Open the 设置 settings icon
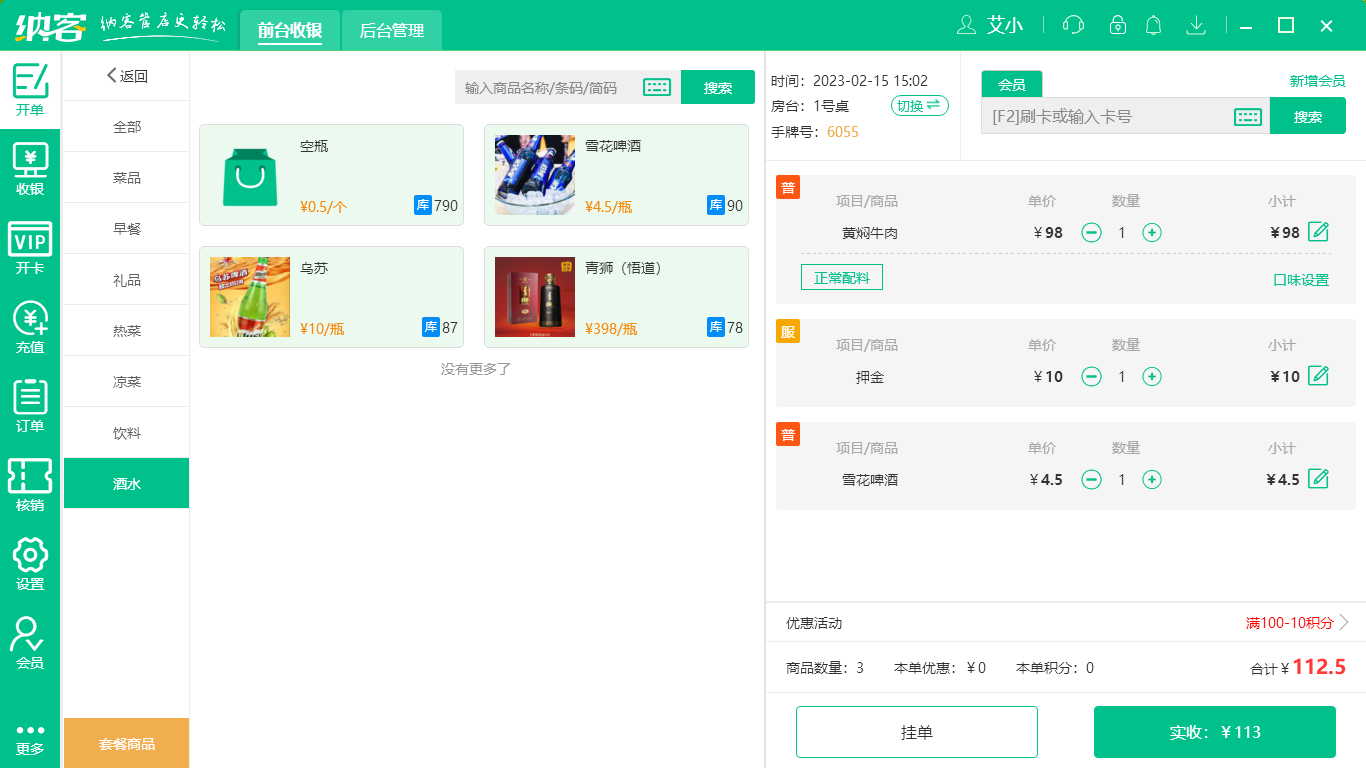The height and width of the screenshot is (768, 1366). click(30, 561)
